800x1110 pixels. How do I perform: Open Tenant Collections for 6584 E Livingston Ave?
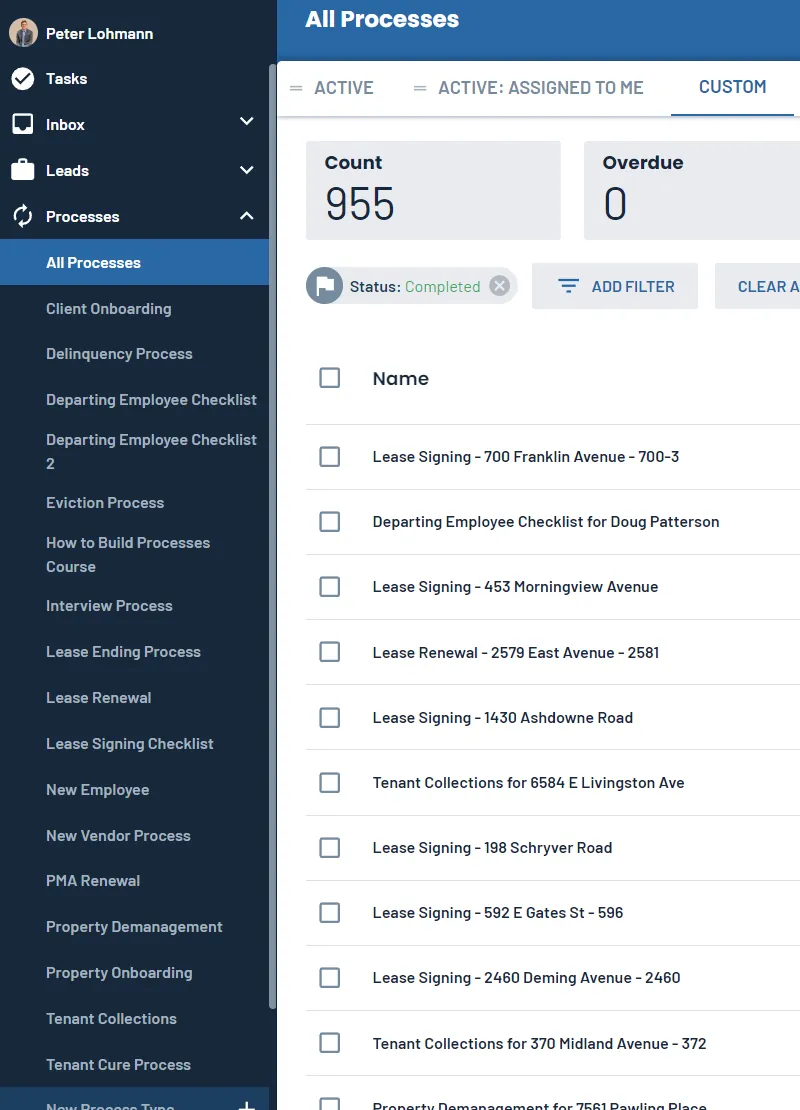point(528,783)
